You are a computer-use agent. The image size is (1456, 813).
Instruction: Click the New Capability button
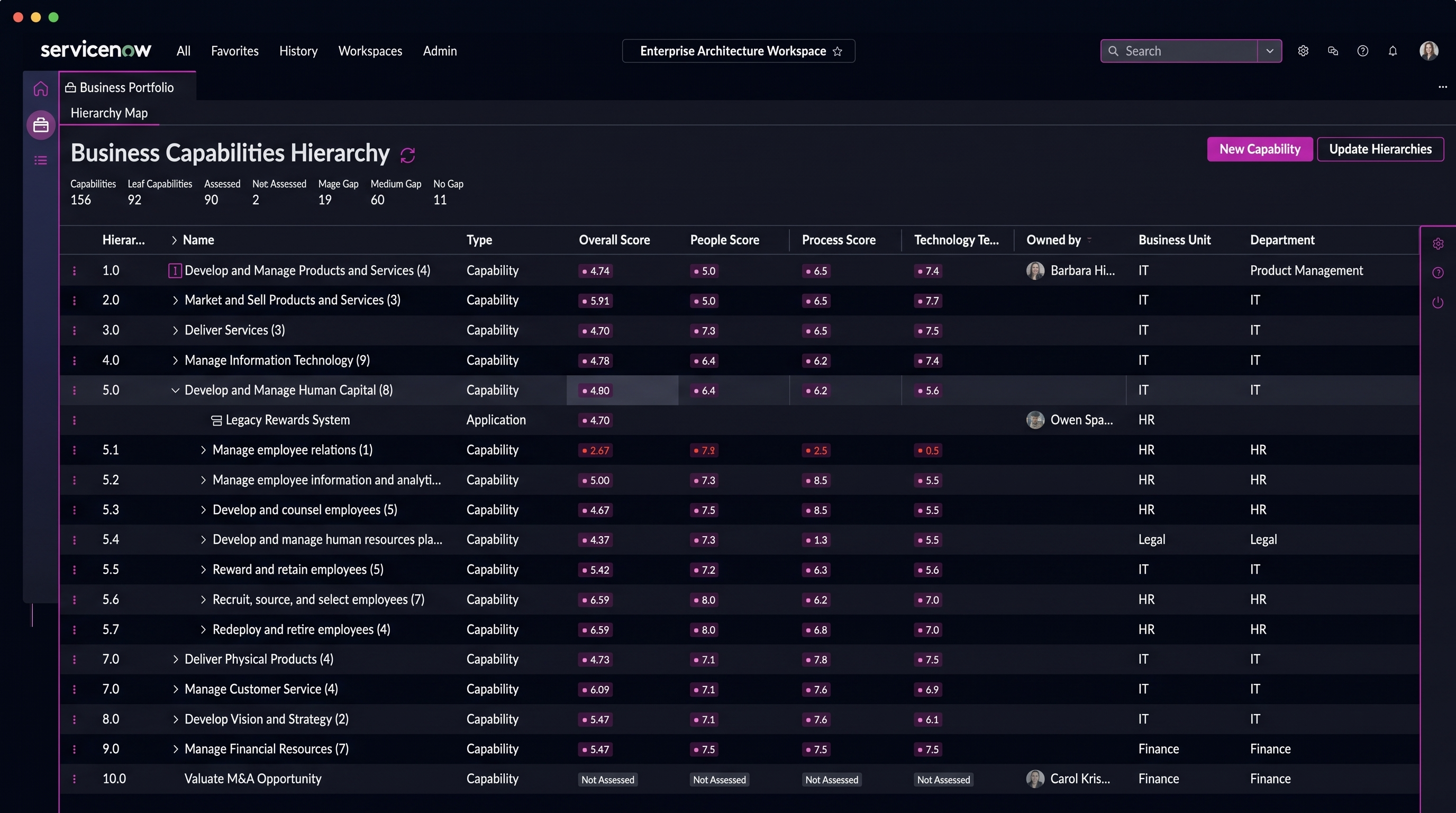(1259, 149)
